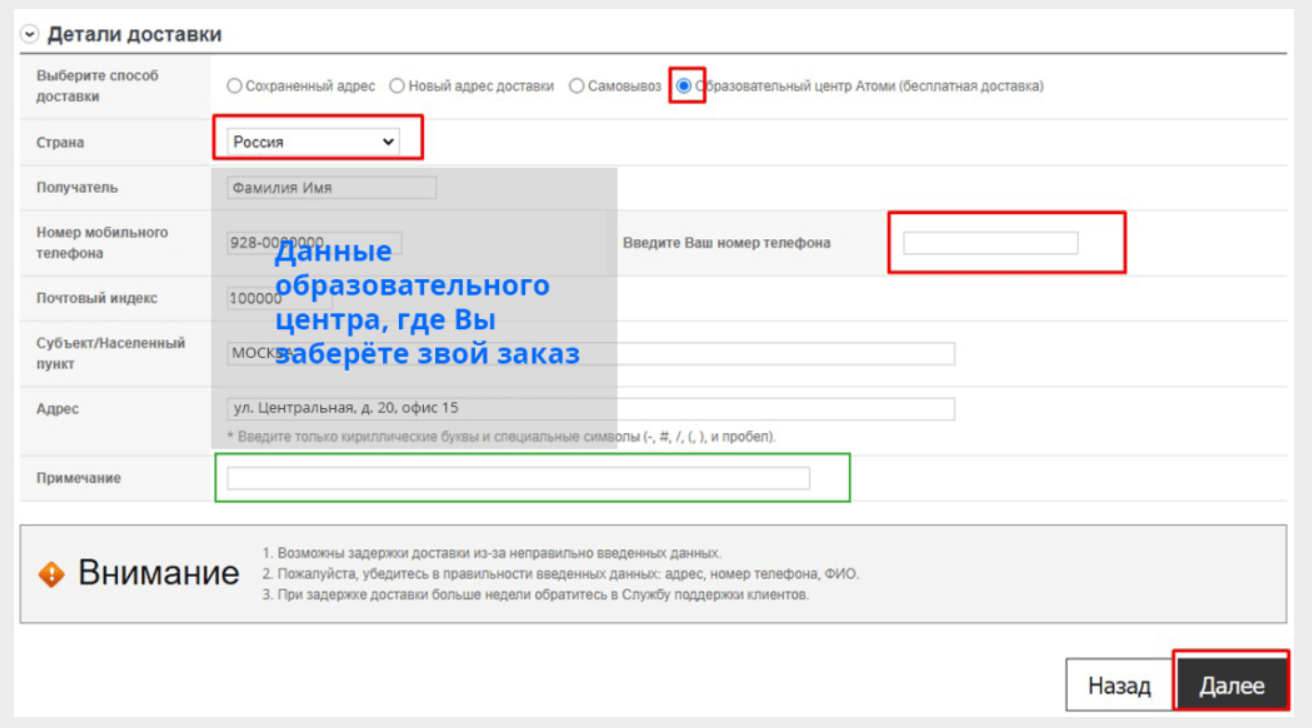Click the Внимание notice heading

coord(158,574)
